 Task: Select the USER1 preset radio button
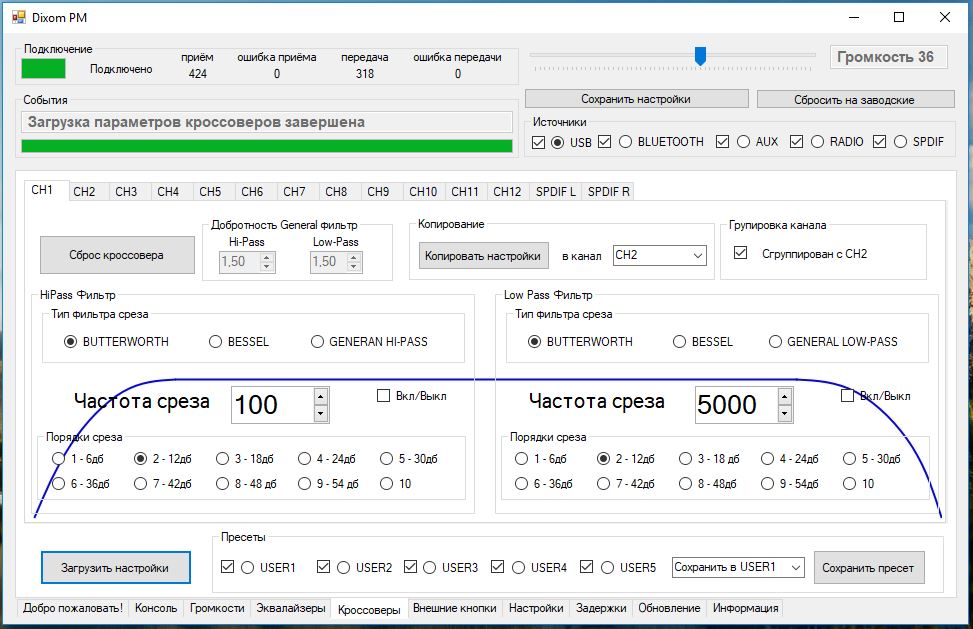tap(248, 568)
